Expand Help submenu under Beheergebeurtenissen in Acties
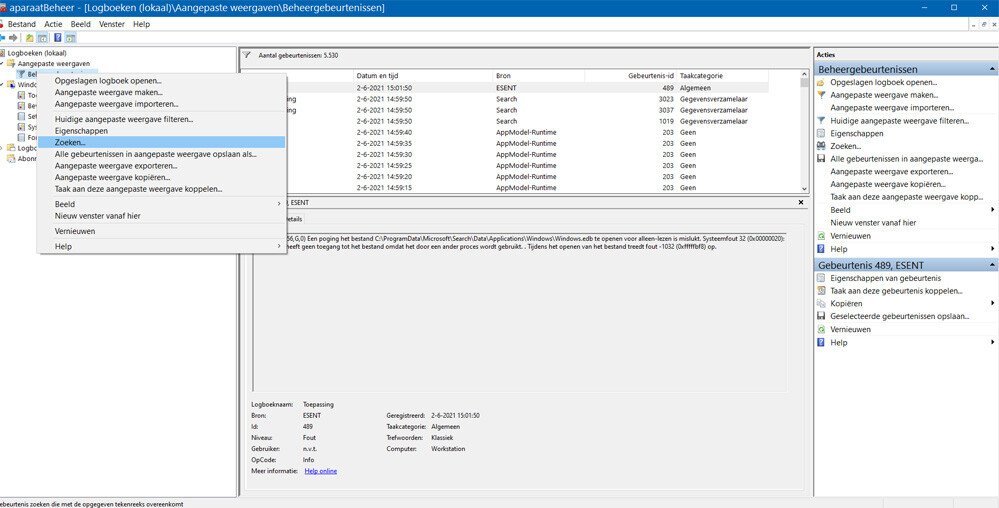Image resolution: width=999 pixels, height=508 pixels. [993, 249]
